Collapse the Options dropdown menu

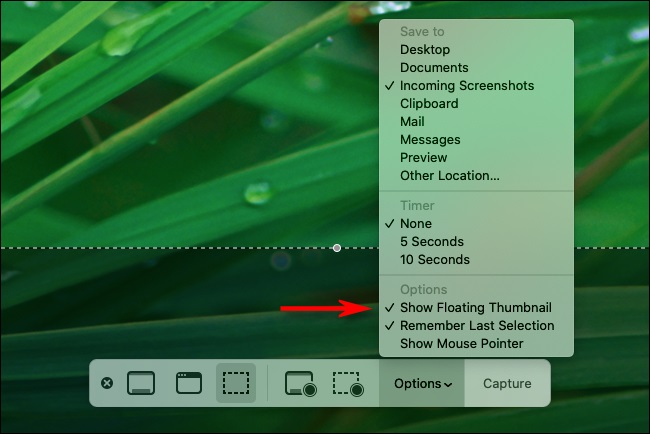422,383
